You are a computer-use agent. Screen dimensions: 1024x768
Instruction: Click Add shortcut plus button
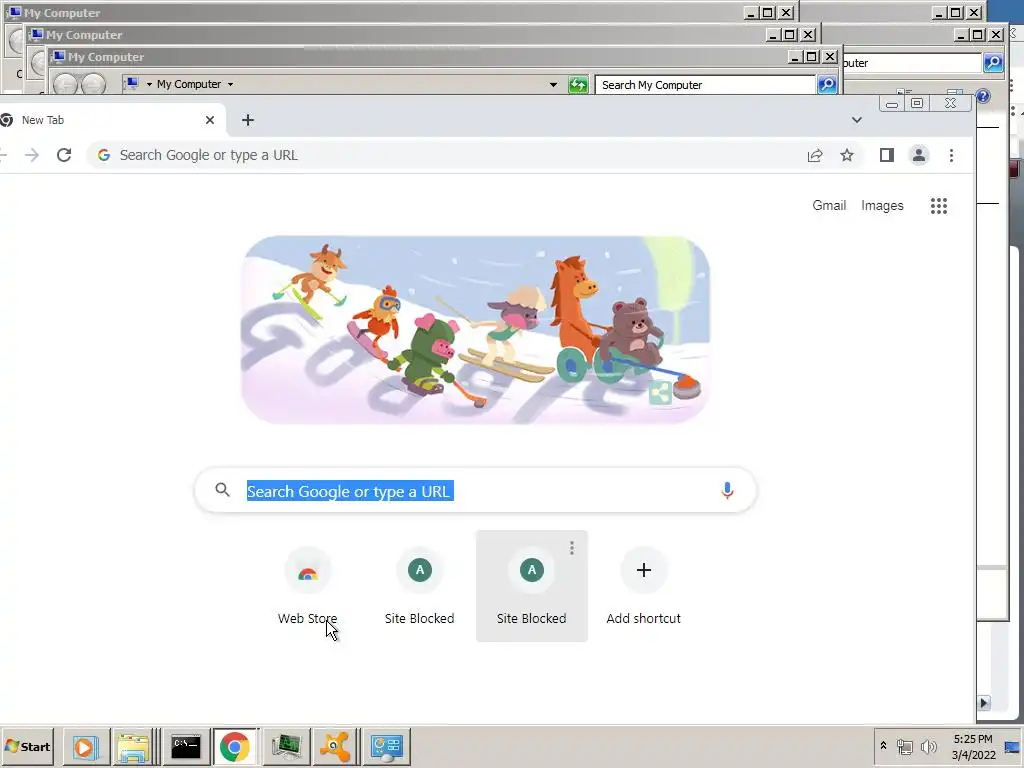[644, 570]
